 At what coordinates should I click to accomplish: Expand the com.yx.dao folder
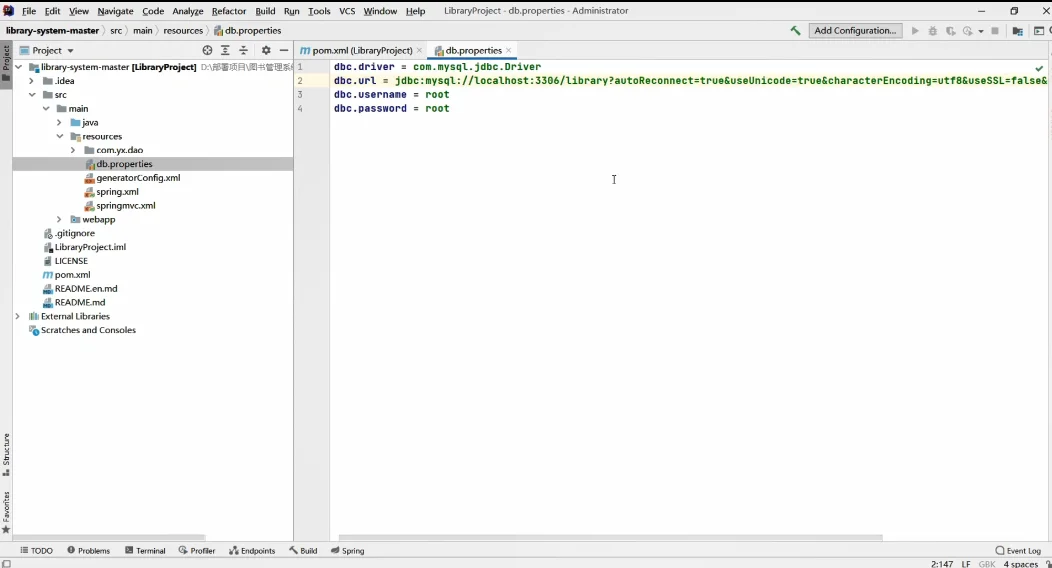coord(73,150)
